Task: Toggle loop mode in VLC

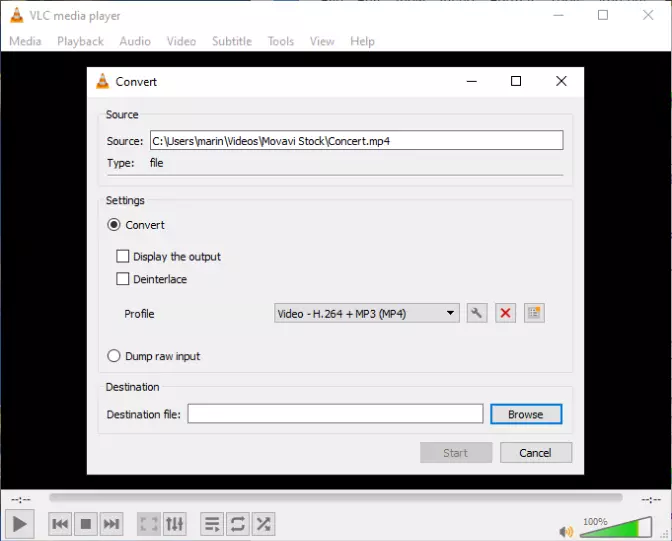Action: click(x=238, y=524)
